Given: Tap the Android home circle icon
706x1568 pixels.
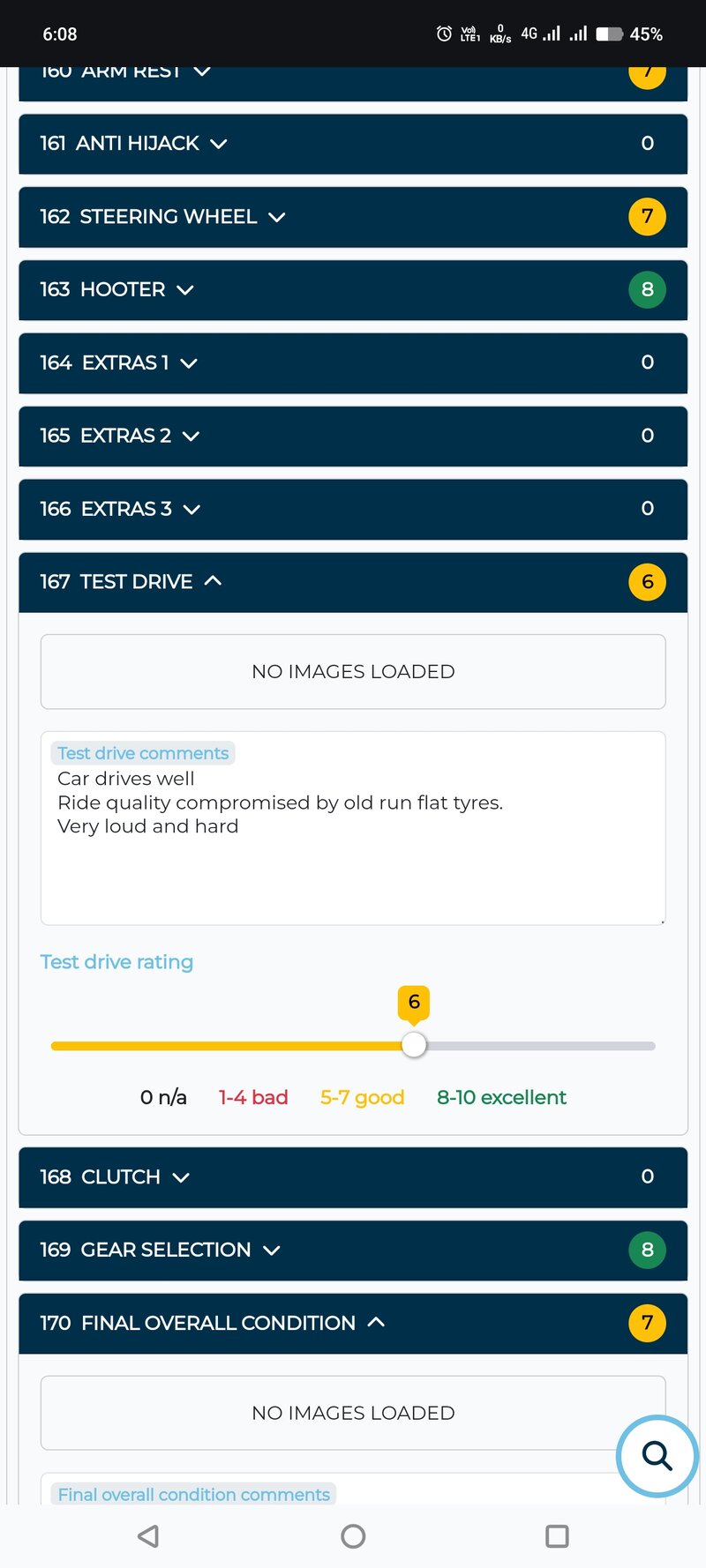Looking at the screenshot, I should pyautogui.click(x=353, y=1536).
